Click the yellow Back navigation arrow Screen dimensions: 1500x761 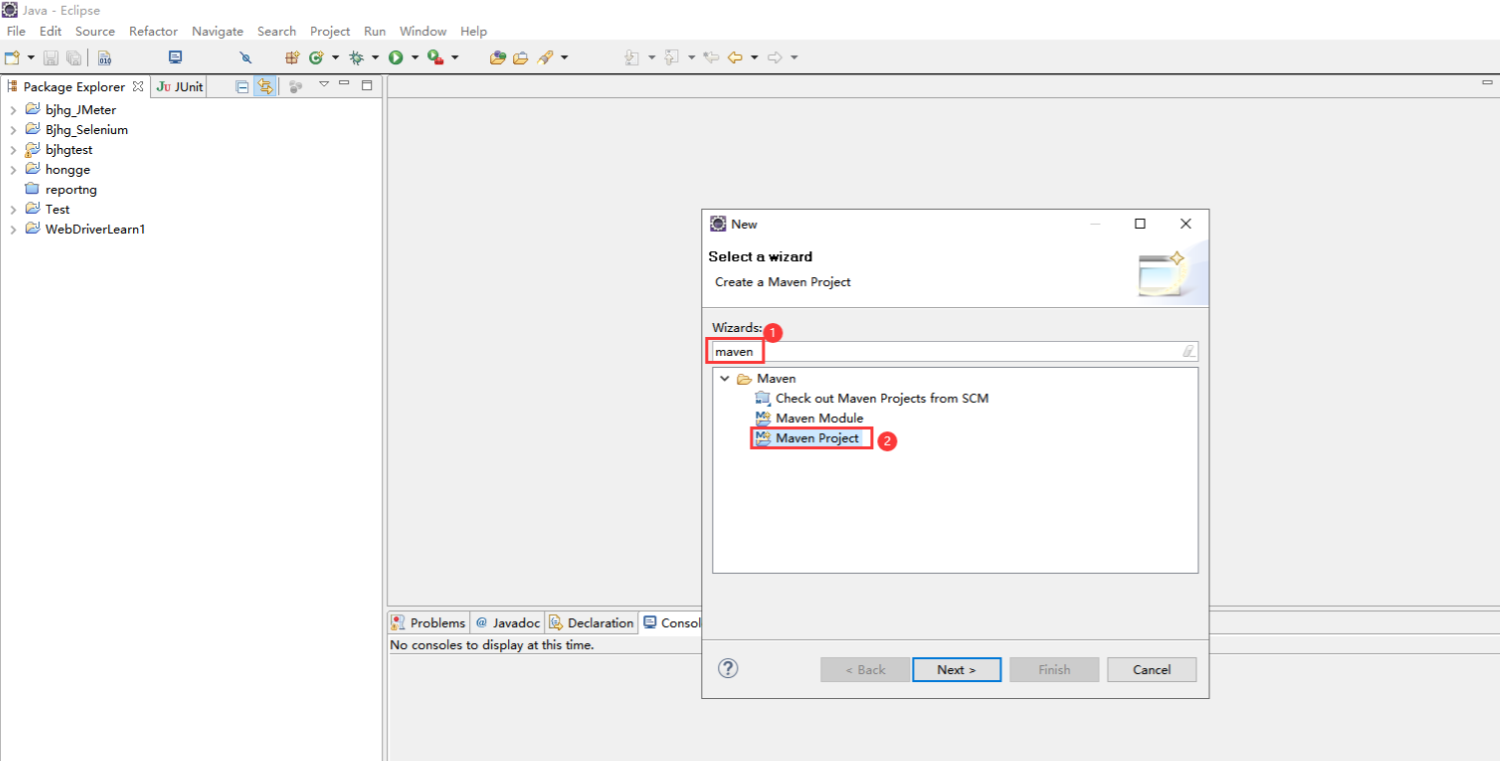click(735, 57)
